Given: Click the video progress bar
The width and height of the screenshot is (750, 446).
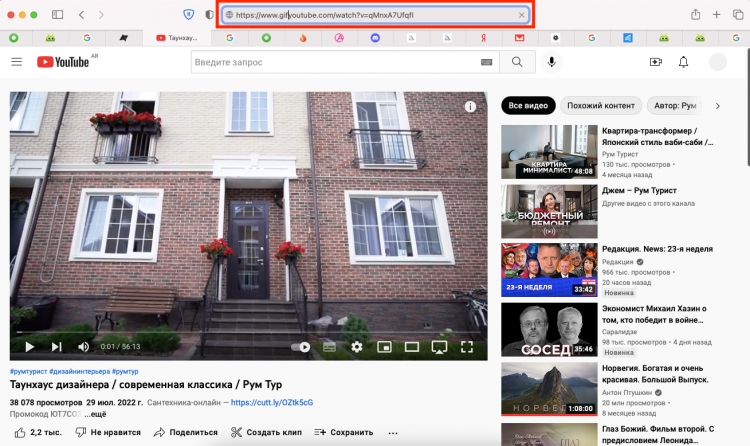Looking at the screenshot, I should point(248,333).
